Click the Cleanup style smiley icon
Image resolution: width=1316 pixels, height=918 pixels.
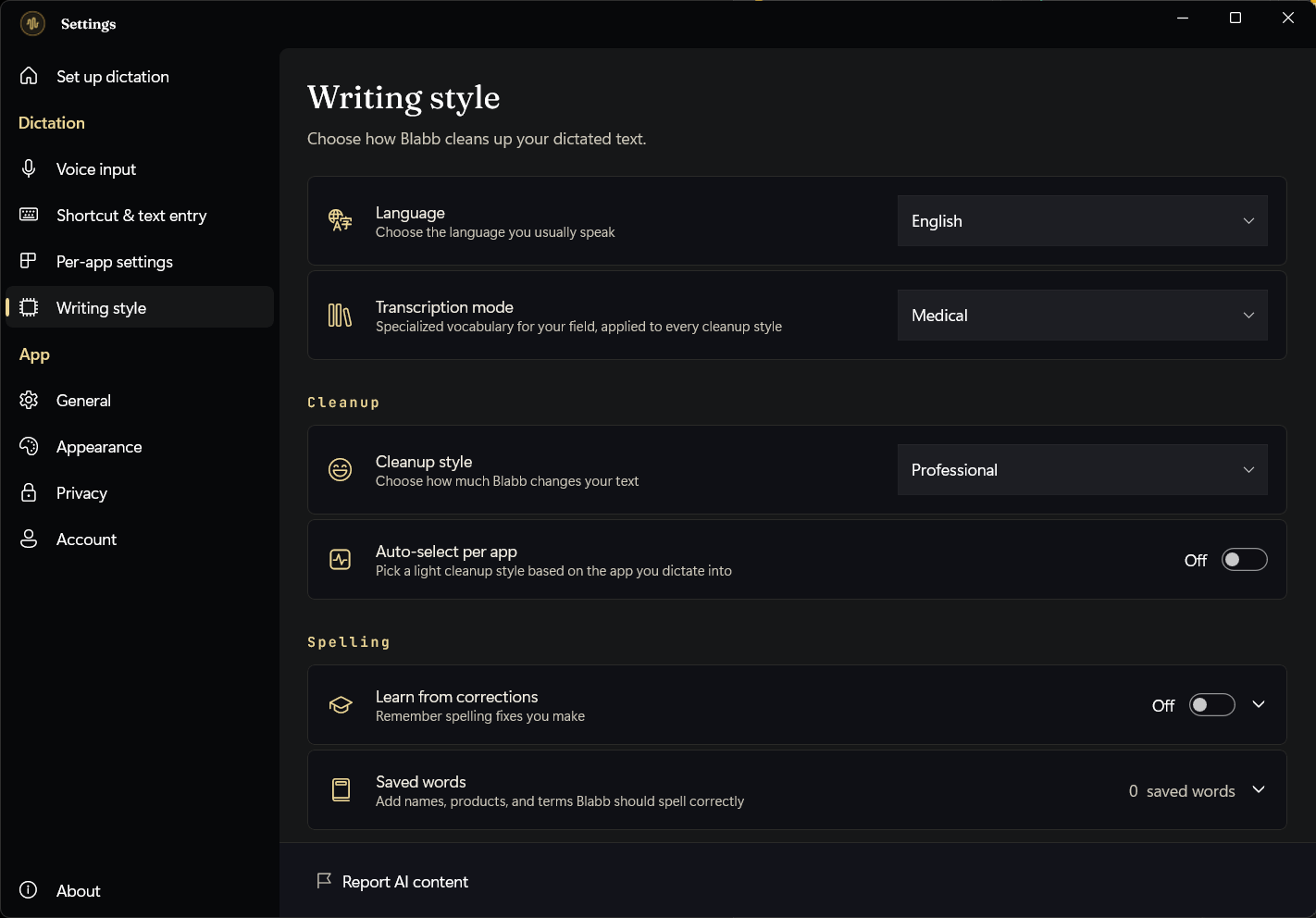341,470
